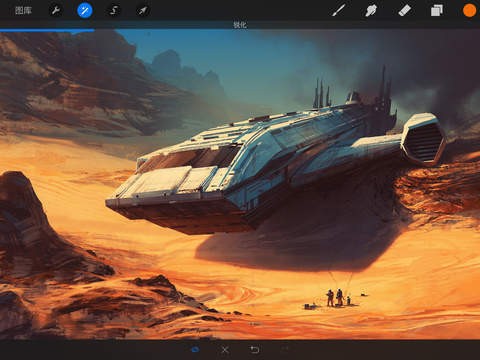Open the Layers panel
This screenshot has height=360, width=480.
pyautogui.click(x=437, y=10)
